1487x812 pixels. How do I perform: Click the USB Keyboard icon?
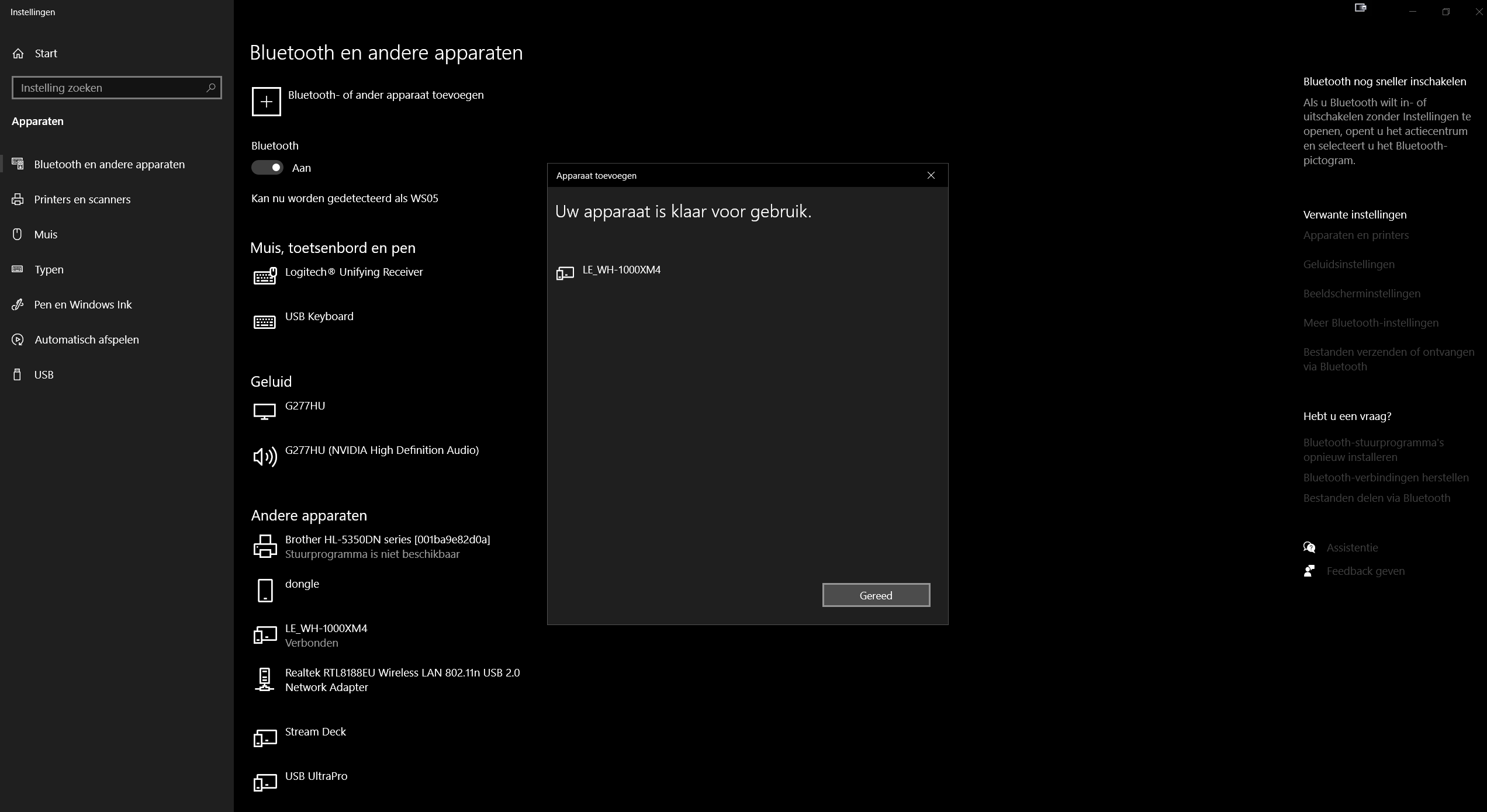265,322
